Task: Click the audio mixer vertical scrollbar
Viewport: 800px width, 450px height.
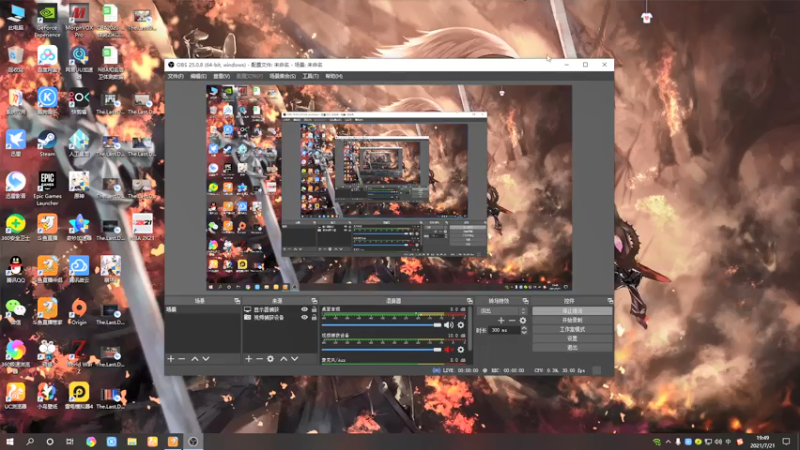Action: pyautogui.click(x=469, y=330)
